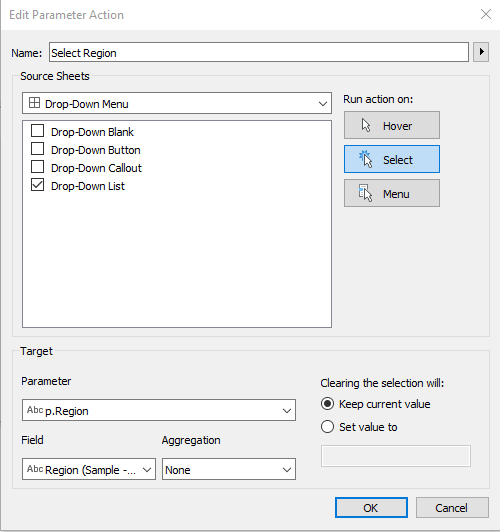Open the p.Region parameter dropdown

tap(159, 410)
